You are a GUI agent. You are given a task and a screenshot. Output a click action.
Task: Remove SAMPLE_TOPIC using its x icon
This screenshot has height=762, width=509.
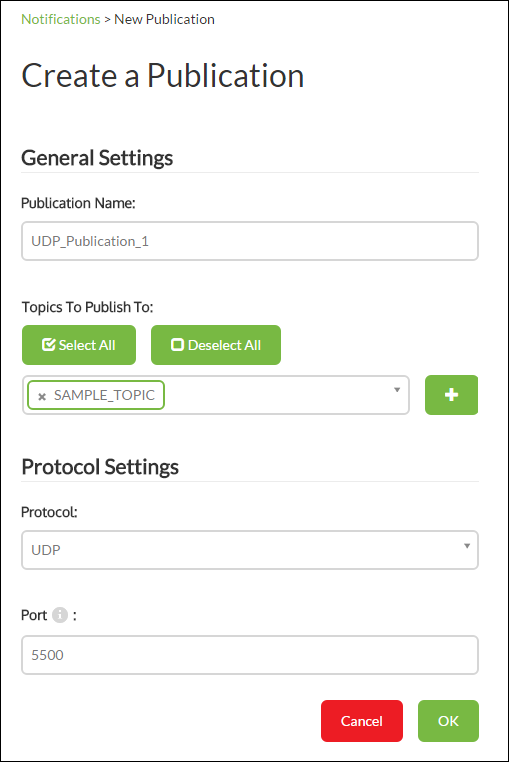click(42, 396)
